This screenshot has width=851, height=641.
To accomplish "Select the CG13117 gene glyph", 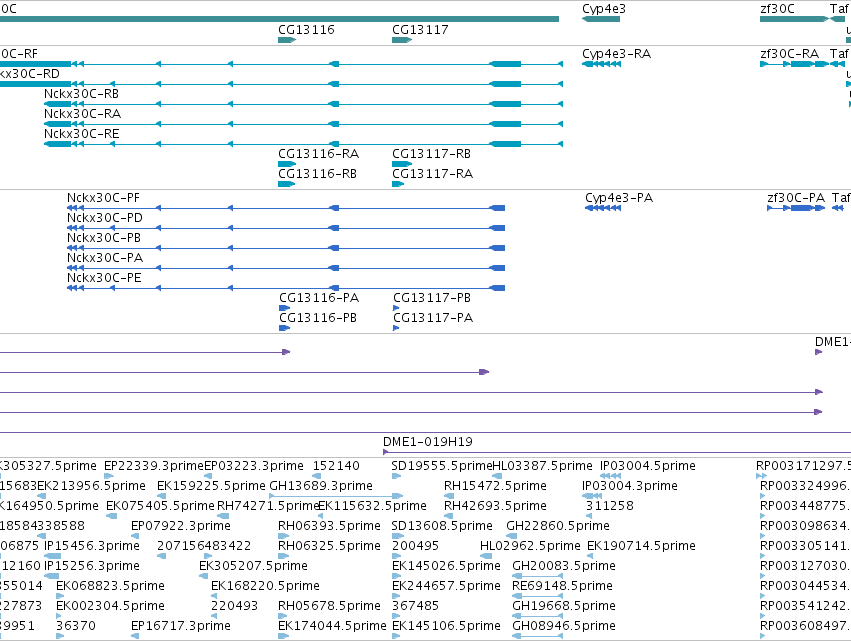I will point(402,40).
